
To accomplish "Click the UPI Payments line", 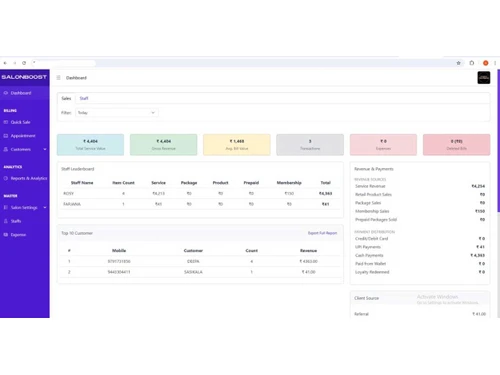I will pyautogui.click(x=420, y=247).
